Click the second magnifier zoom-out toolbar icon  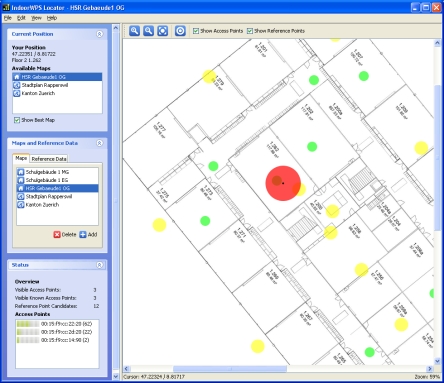coord(148,31)
